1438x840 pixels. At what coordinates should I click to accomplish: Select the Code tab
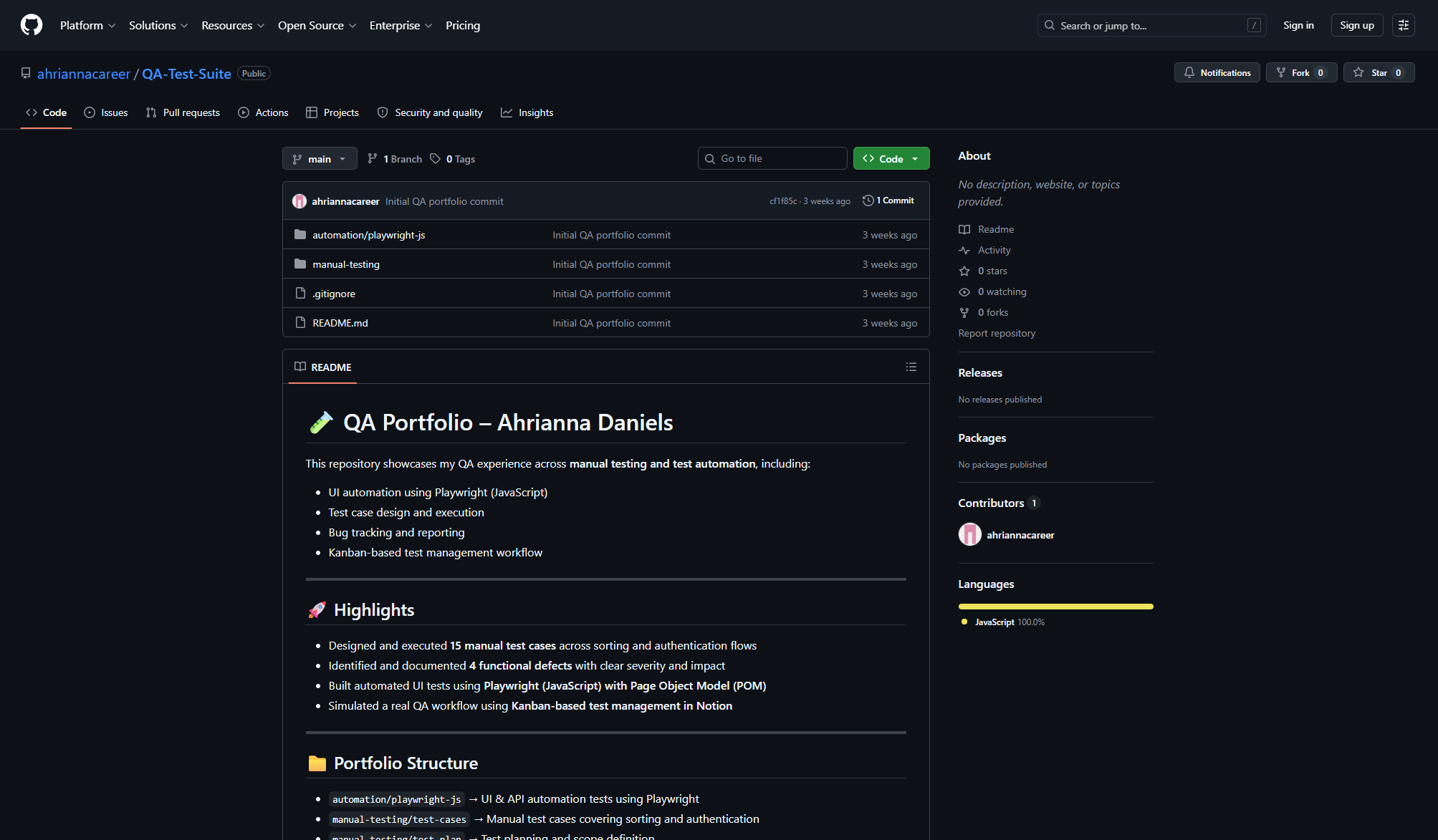(47, 112)
